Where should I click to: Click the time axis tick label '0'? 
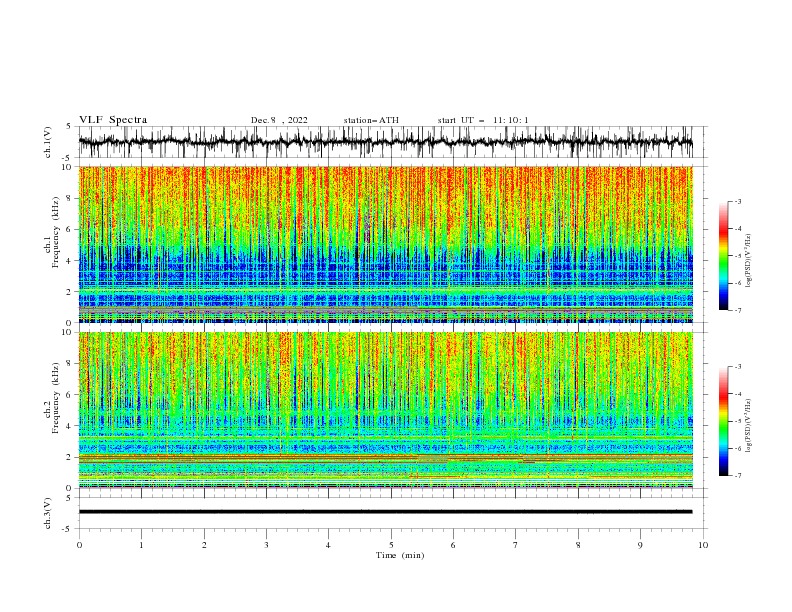(x=79, y=545)
